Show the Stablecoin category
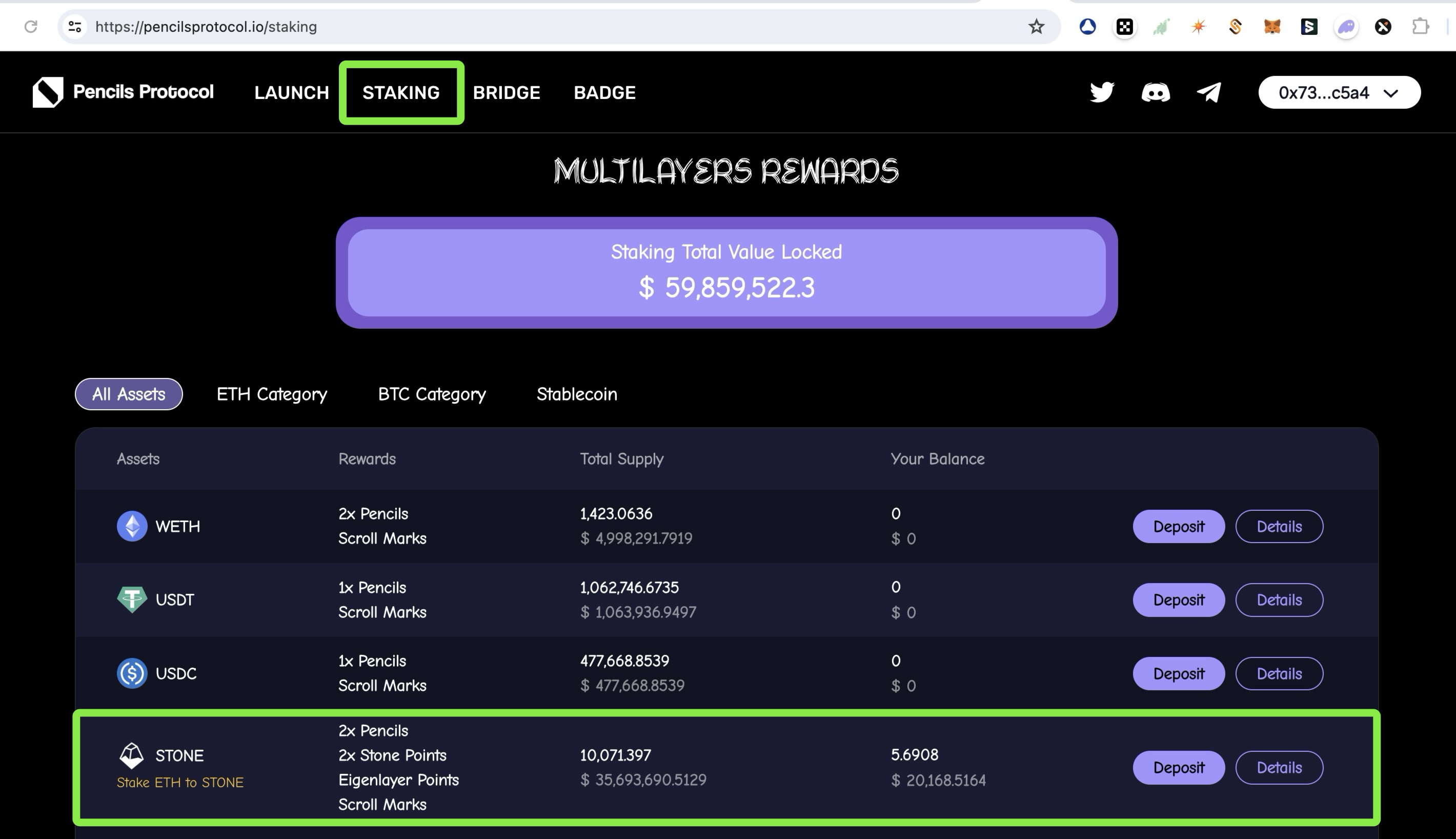The height and width of the screenshot is (839, 1456). (x=577, y=394)
